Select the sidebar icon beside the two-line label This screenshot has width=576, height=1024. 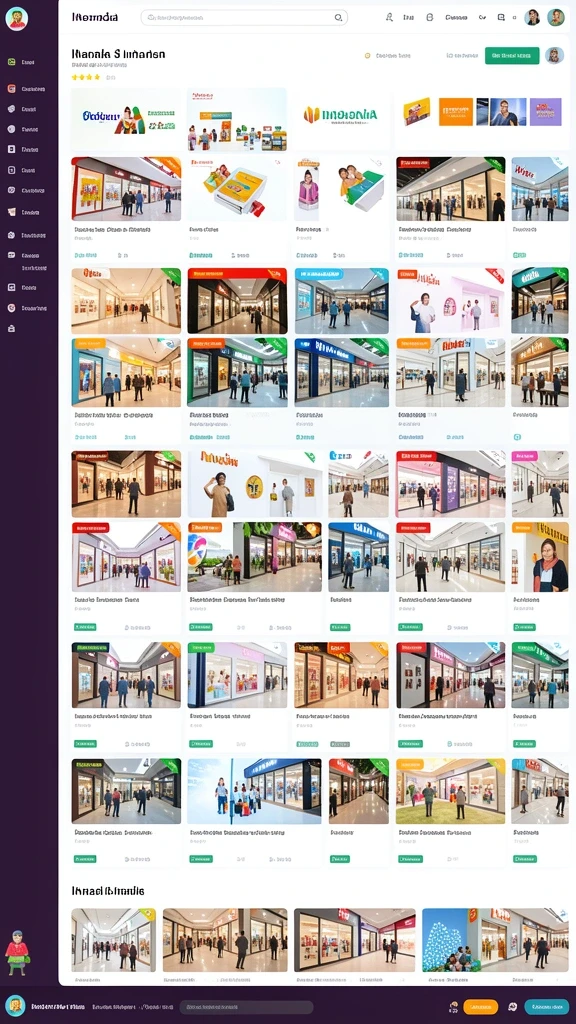(x=11, y=255)
